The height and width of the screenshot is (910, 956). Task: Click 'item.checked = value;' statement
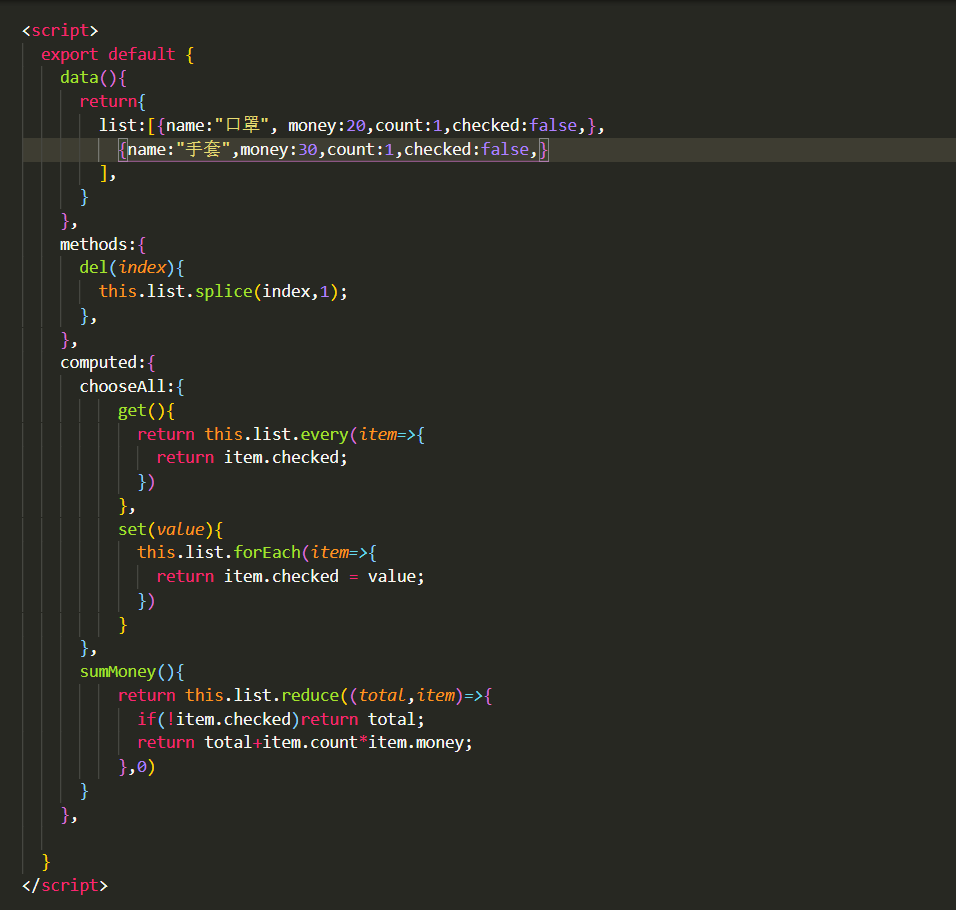tap(324, 577)
